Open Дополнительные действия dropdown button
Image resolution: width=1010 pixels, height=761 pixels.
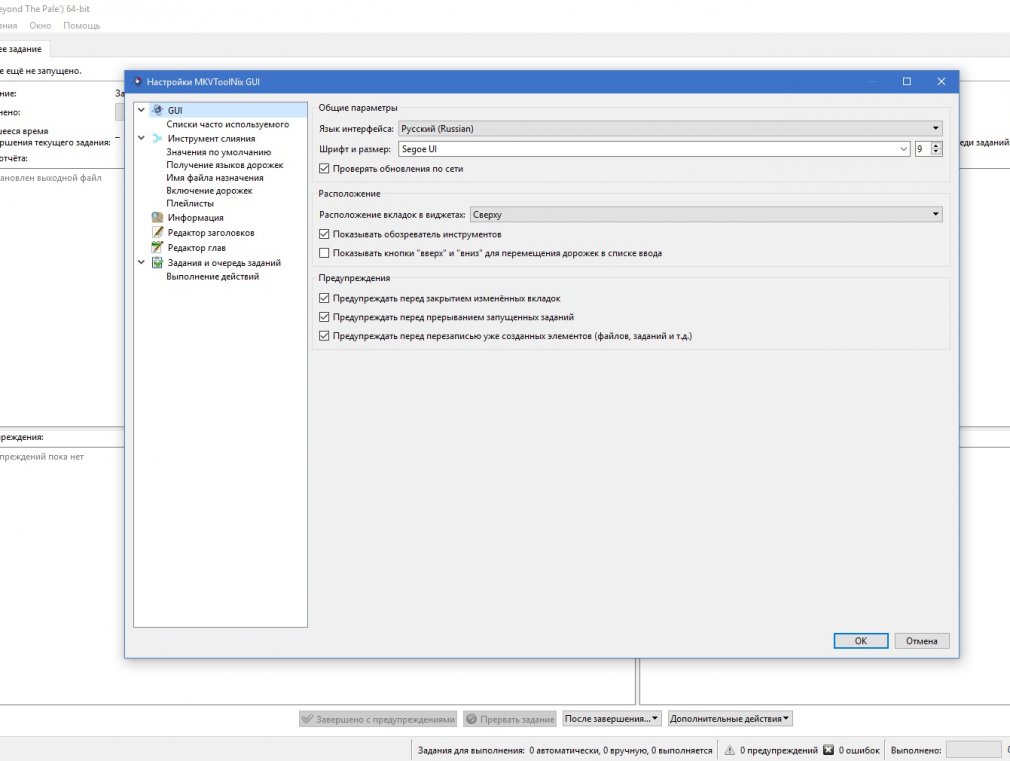click(730, 718)
